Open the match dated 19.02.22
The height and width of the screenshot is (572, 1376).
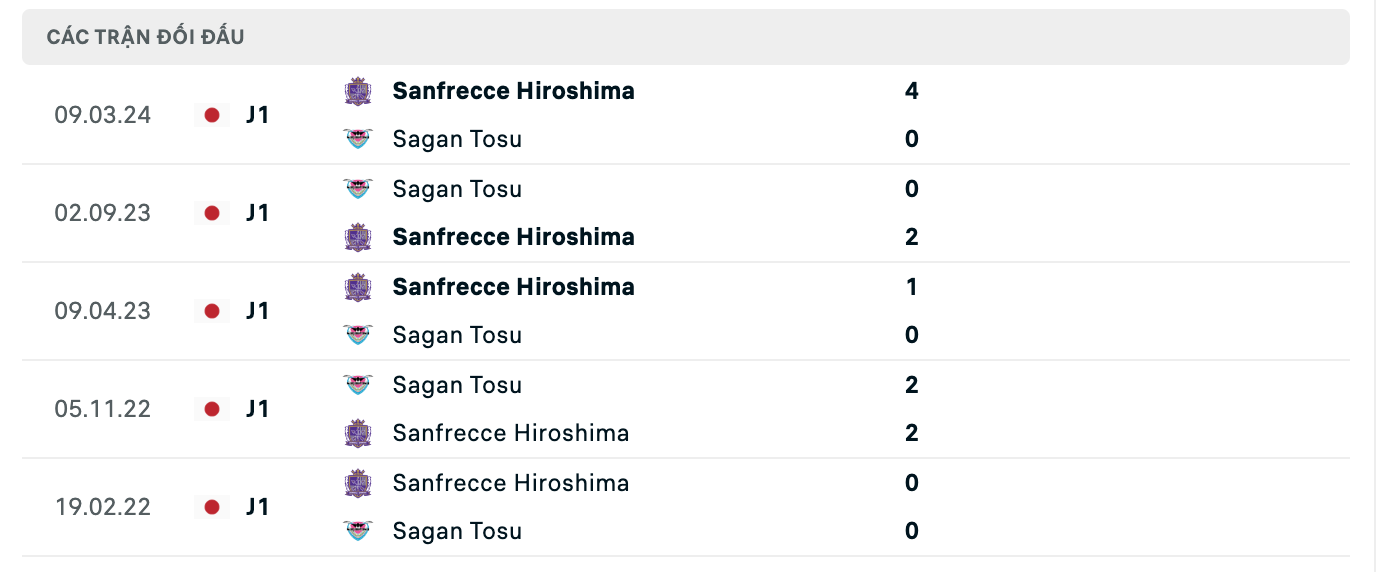click(x=103, y=507)
